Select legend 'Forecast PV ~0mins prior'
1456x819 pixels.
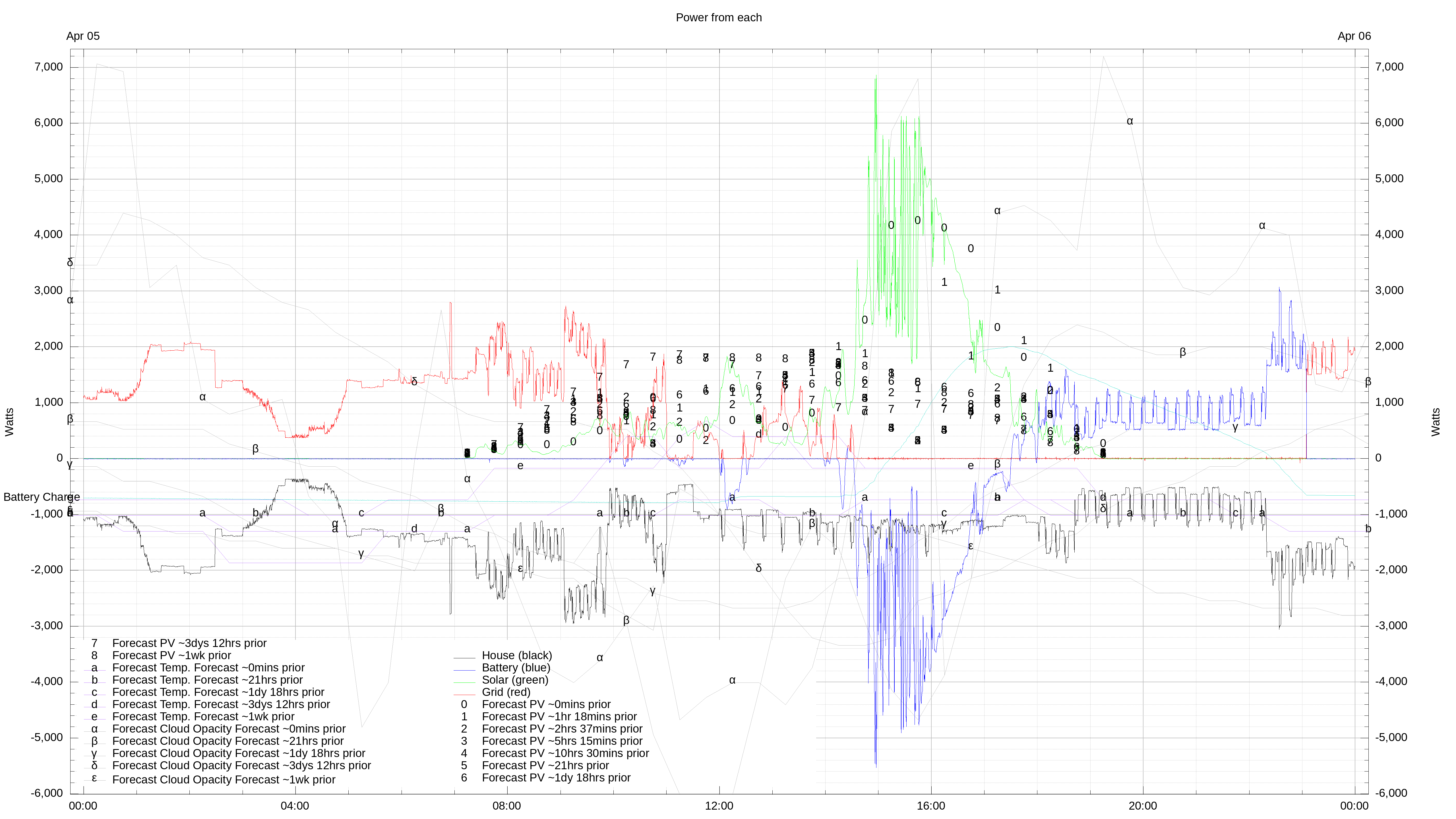click(x=546, y=704)
